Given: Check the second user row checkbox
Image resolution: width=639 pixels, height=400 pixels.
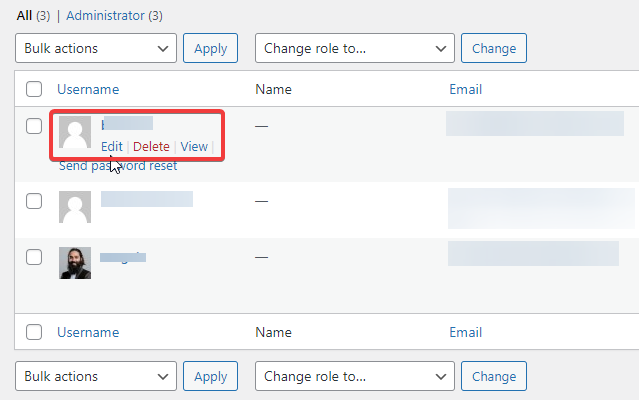Looking at the screenshot, I should [x=34, y=201].
